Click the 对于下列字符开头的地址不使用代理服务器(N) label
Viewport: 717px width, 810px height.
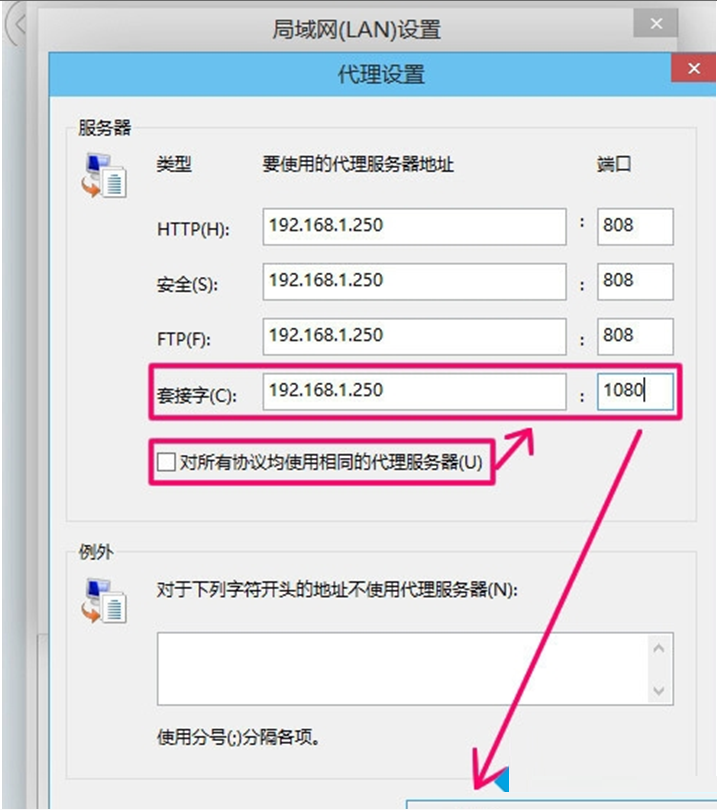tap(337, 589)
